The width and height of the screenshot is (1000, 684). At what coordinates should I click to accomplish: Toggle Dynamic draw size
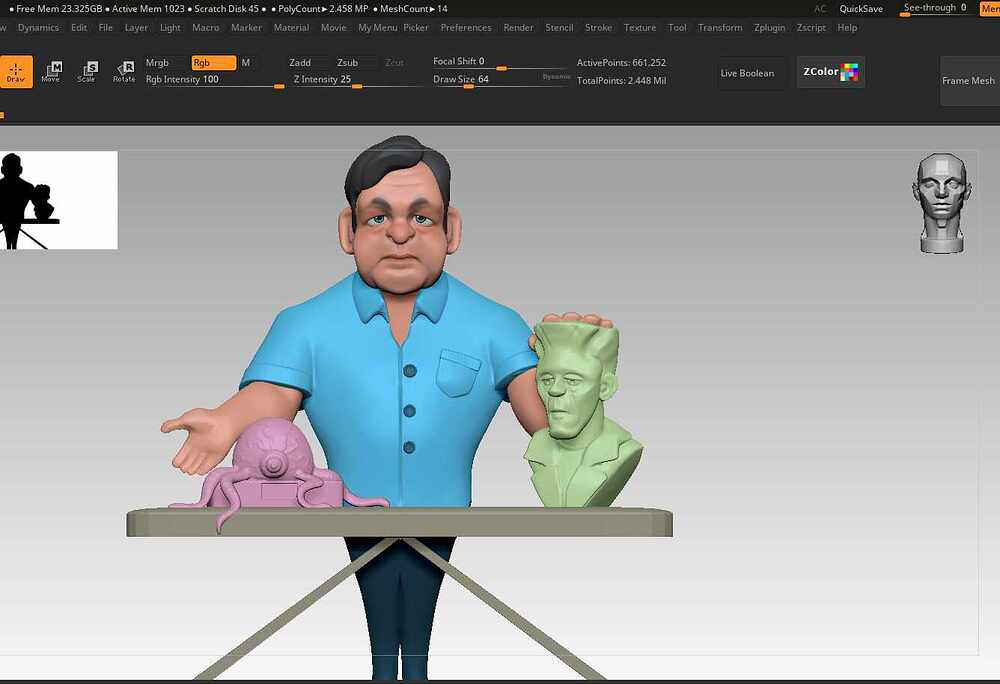556,76
